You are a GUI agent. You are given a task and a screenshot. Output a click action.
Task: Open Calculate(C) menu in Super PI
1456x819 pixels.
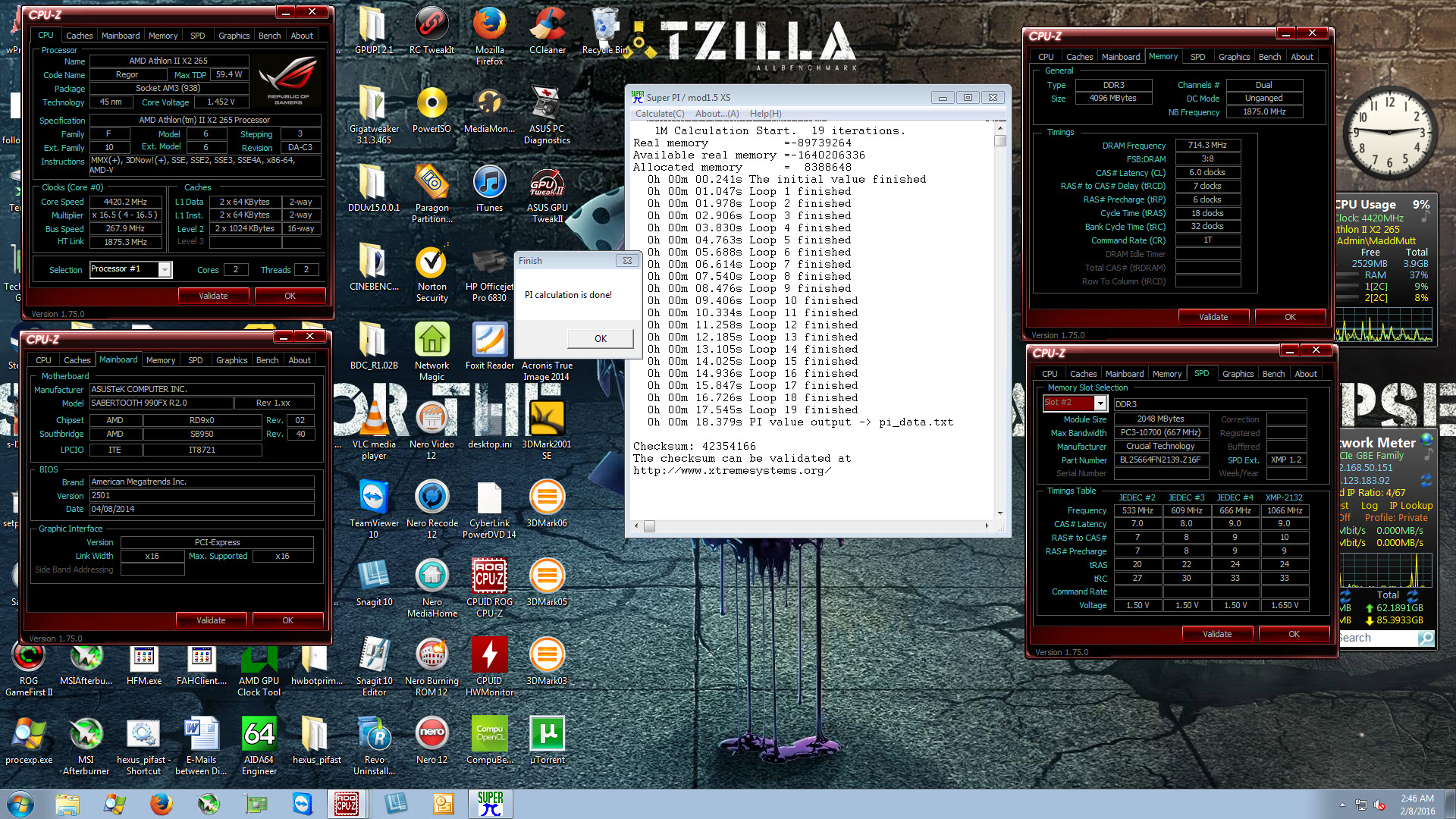660,114
